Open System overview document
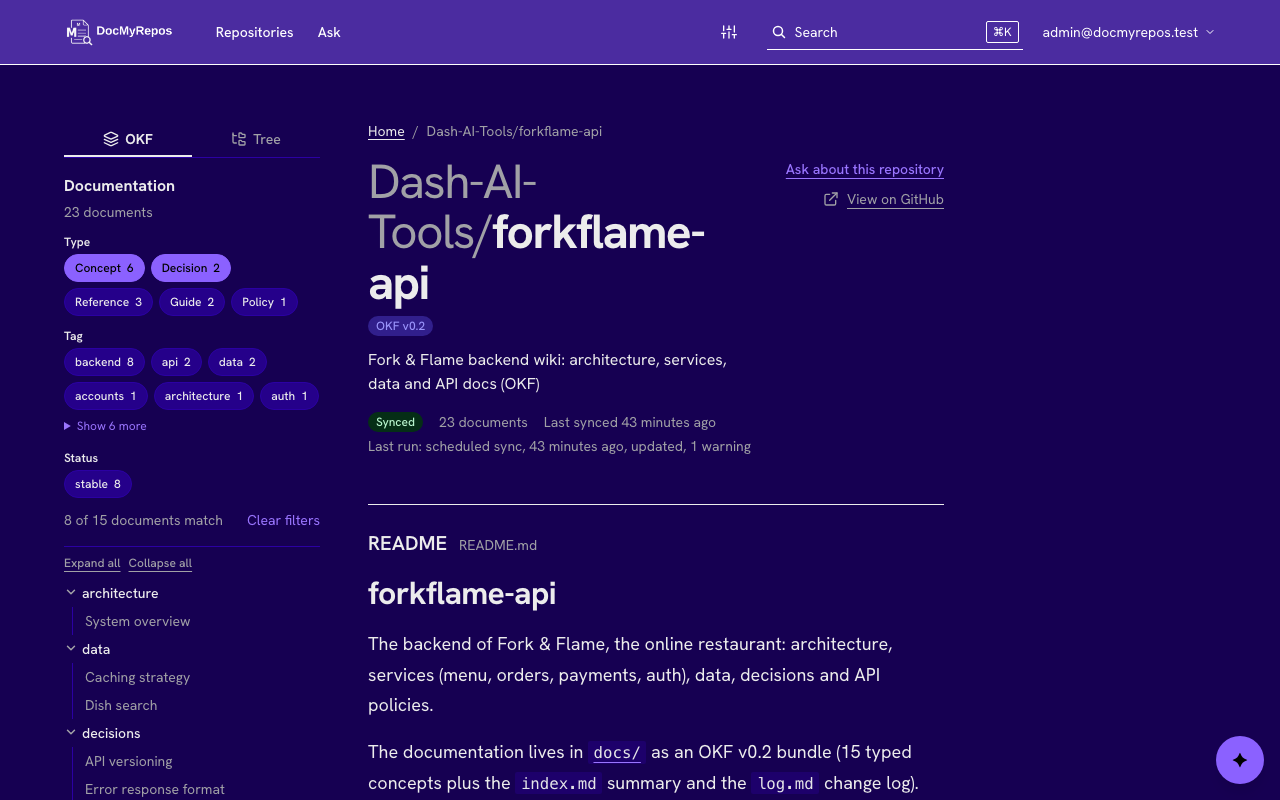Viewport: 1280px width, 800px height. tap(138, 621)
